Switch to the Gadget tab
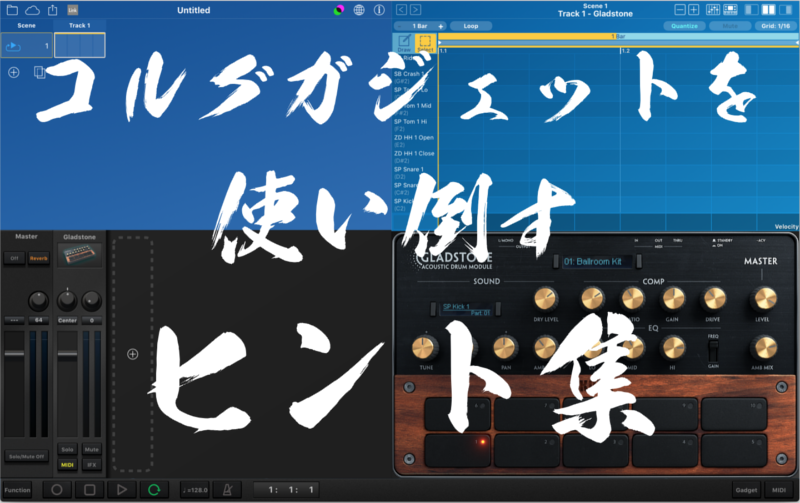The image size is (800, 503). 746,490
